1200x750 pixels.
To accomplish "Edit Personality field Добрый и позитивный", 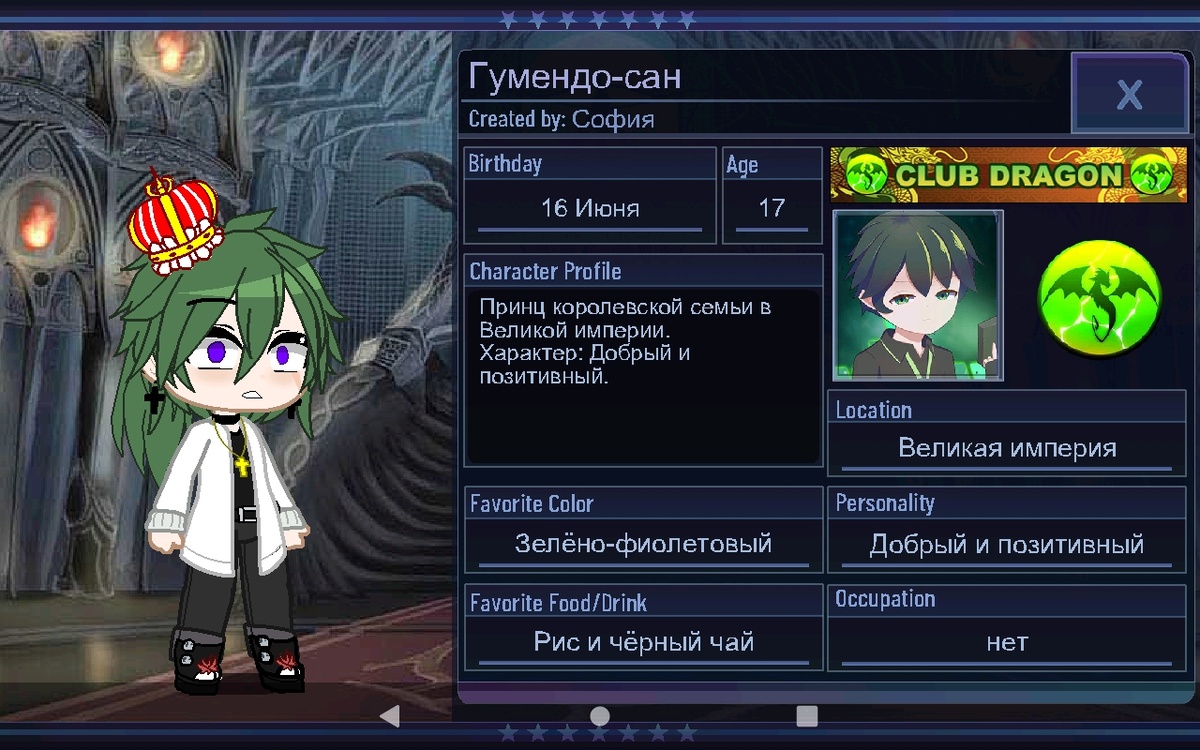I will click(x=1007, y=544).
